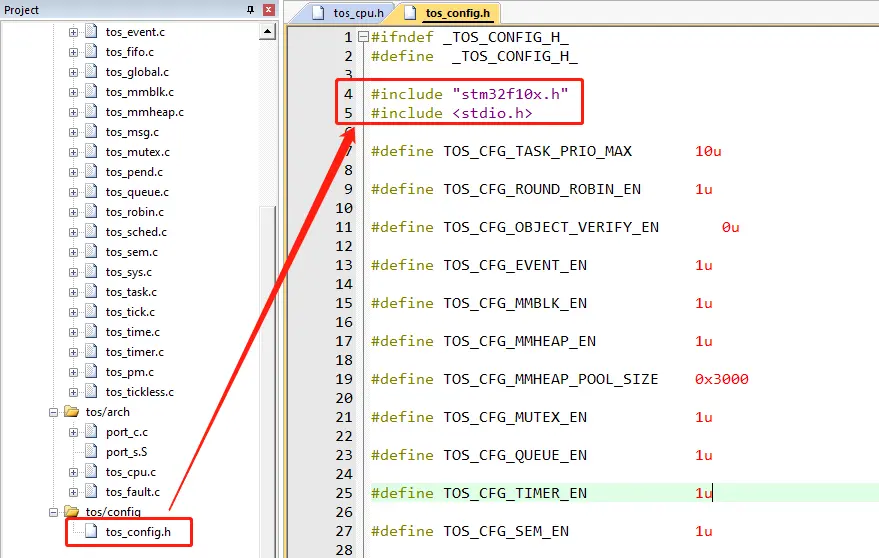Click the TOS_CFG_TIMER_EN macro name
The height and width of the screenshot is (558, 879).
[x=515, y=493]
